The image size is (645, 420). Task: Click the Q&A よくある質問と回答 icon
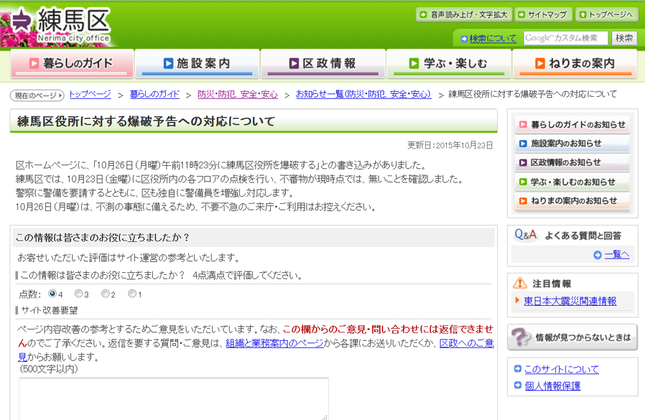pyautogui.click(x=526, y=234)
